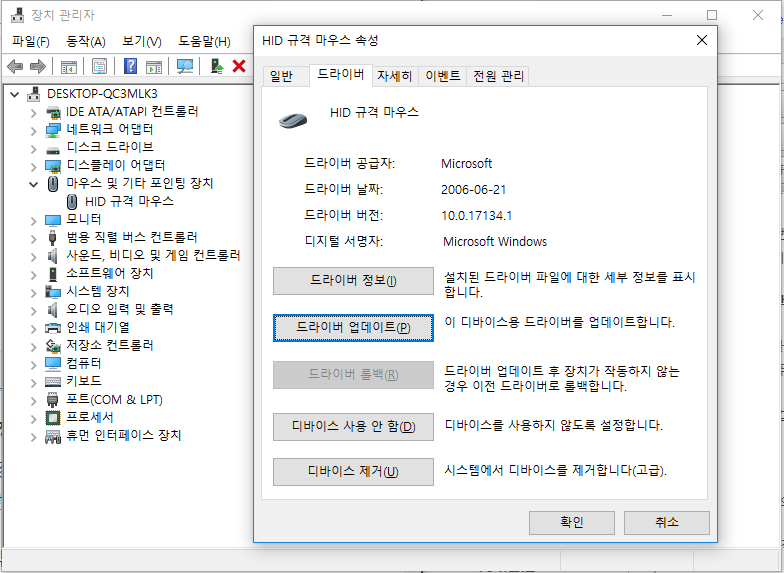Screen dimensions: 784x573
Task: Select the IDE ATA/ATAPI 컨트롤러 icon
Action: (53, 112)
